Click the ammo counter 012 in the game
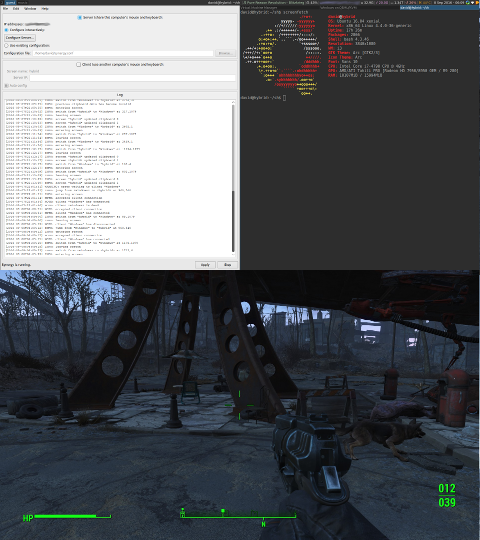The height and width of the screenshot is (540, 480). point(447,488)
